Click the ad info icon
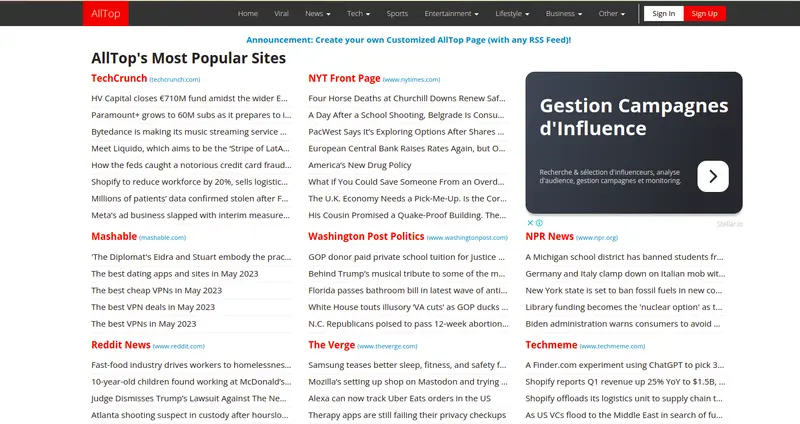Screen dimensions: 800x424 [x=539, y=223]
